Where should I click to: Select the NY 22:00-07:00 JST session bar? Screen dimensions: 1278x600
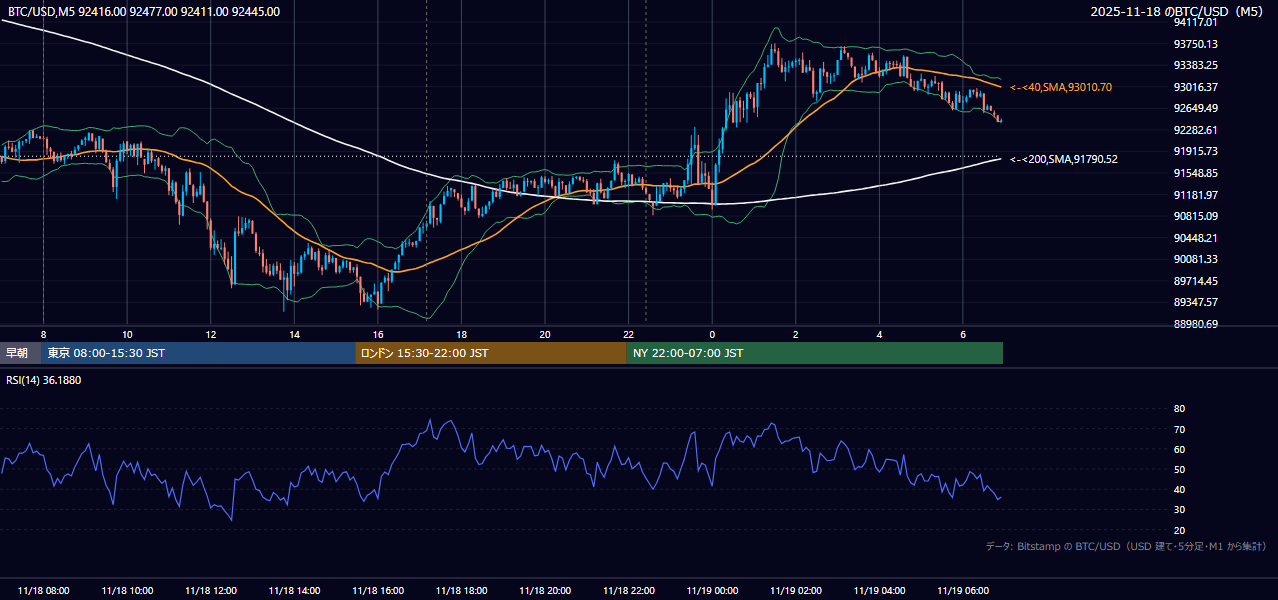click(x=815, y=353)
